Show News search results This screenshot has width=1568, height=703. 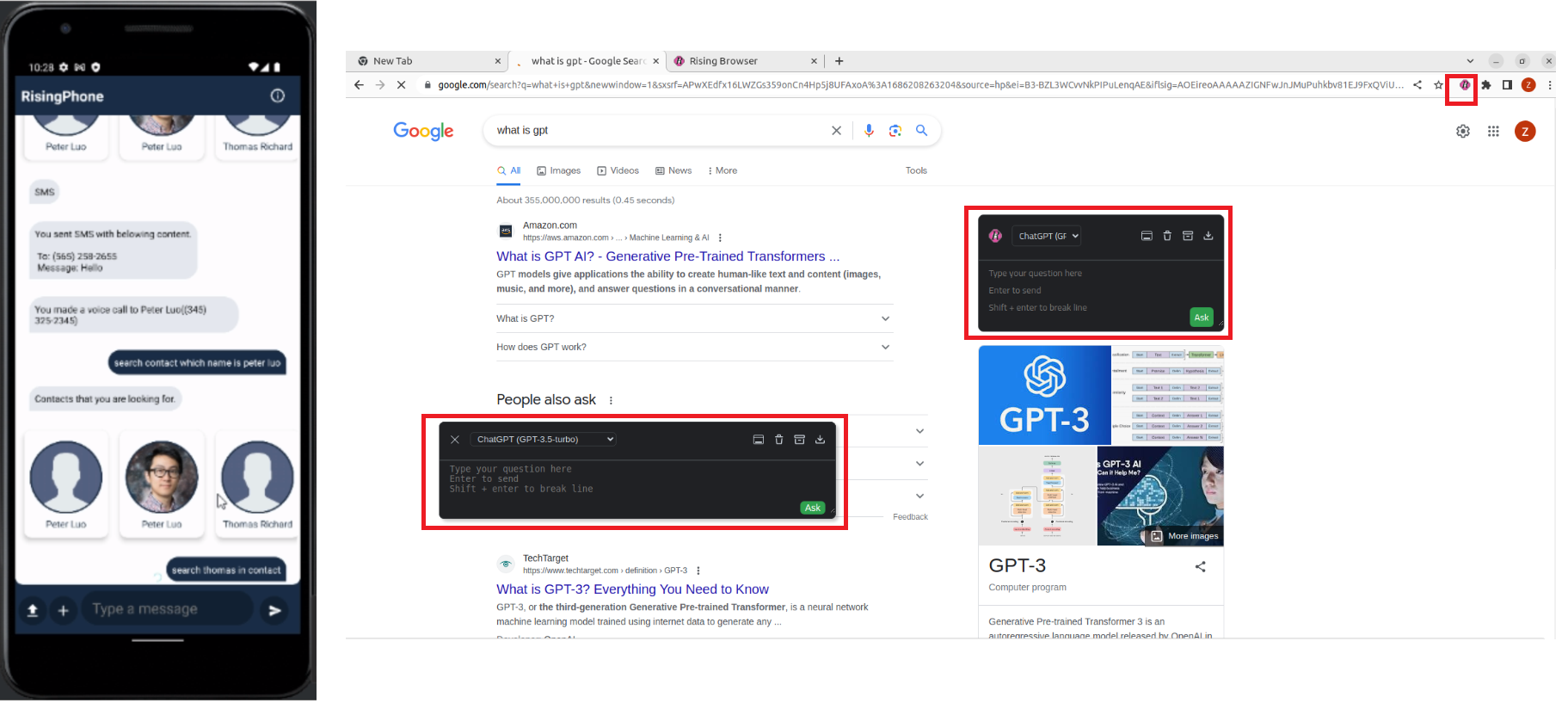pyautogui.click(x=673, y=170)
